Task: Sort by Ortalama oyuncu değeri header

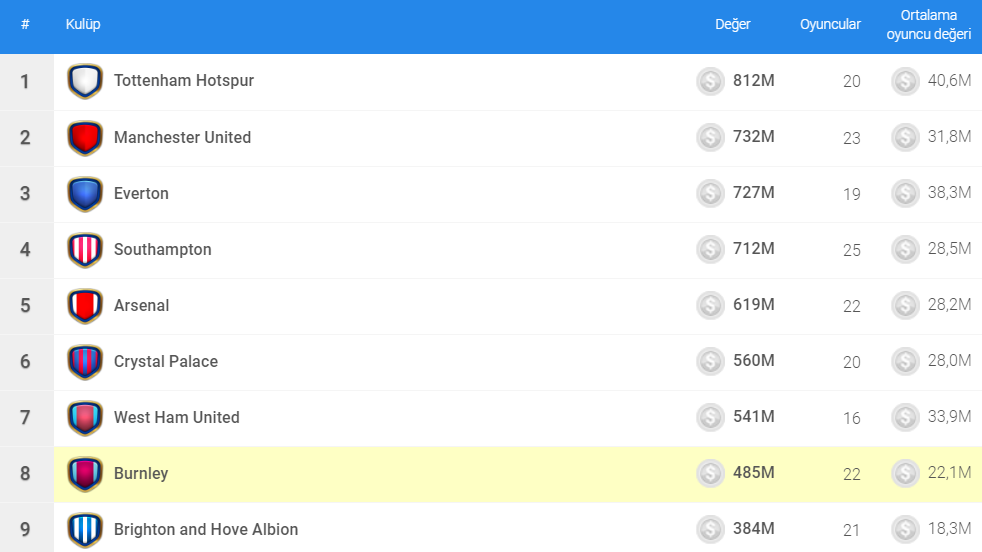Action: click(928, 25)
